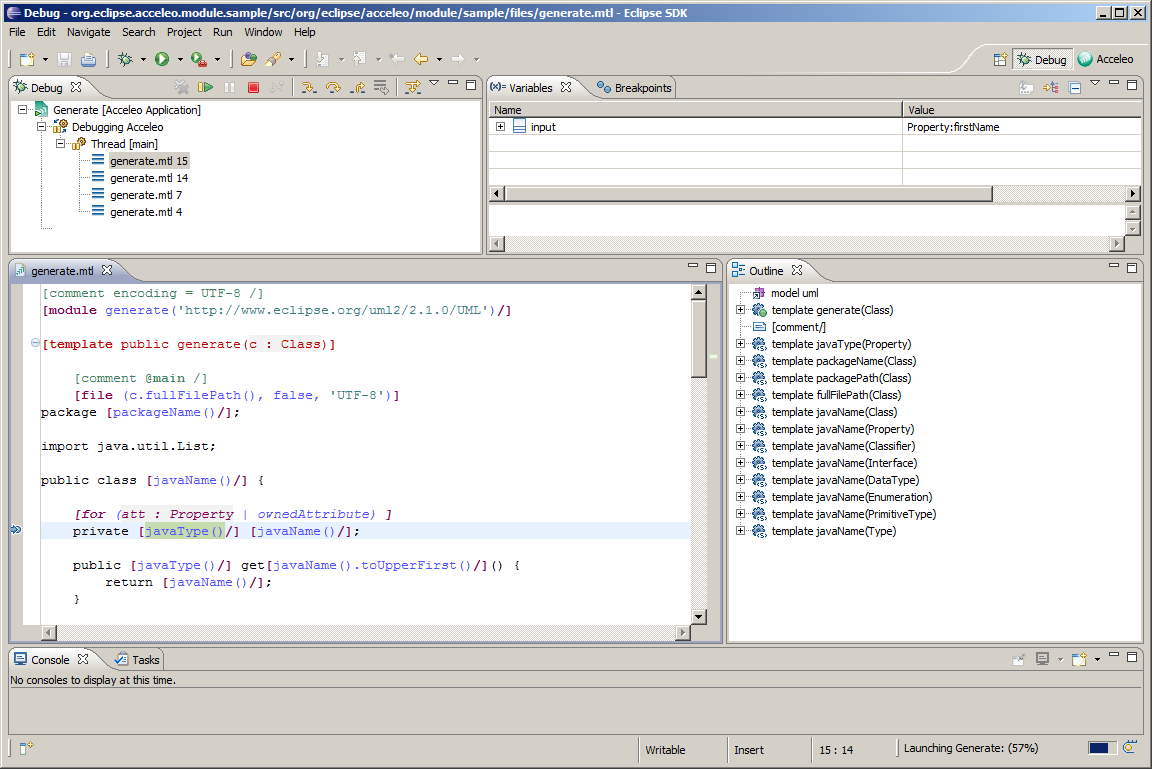Click the Property:firstName value cell
The width and height of the screenshot is (1152, 769).
pos(1021,127)
